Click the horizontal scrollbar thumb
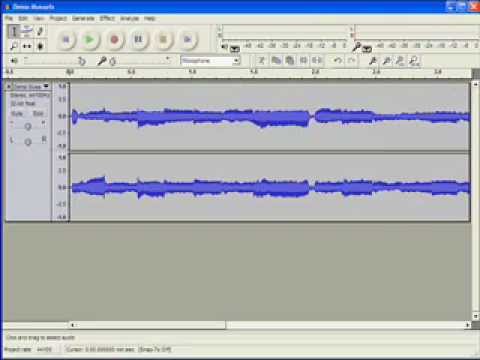 pos(151,325)
